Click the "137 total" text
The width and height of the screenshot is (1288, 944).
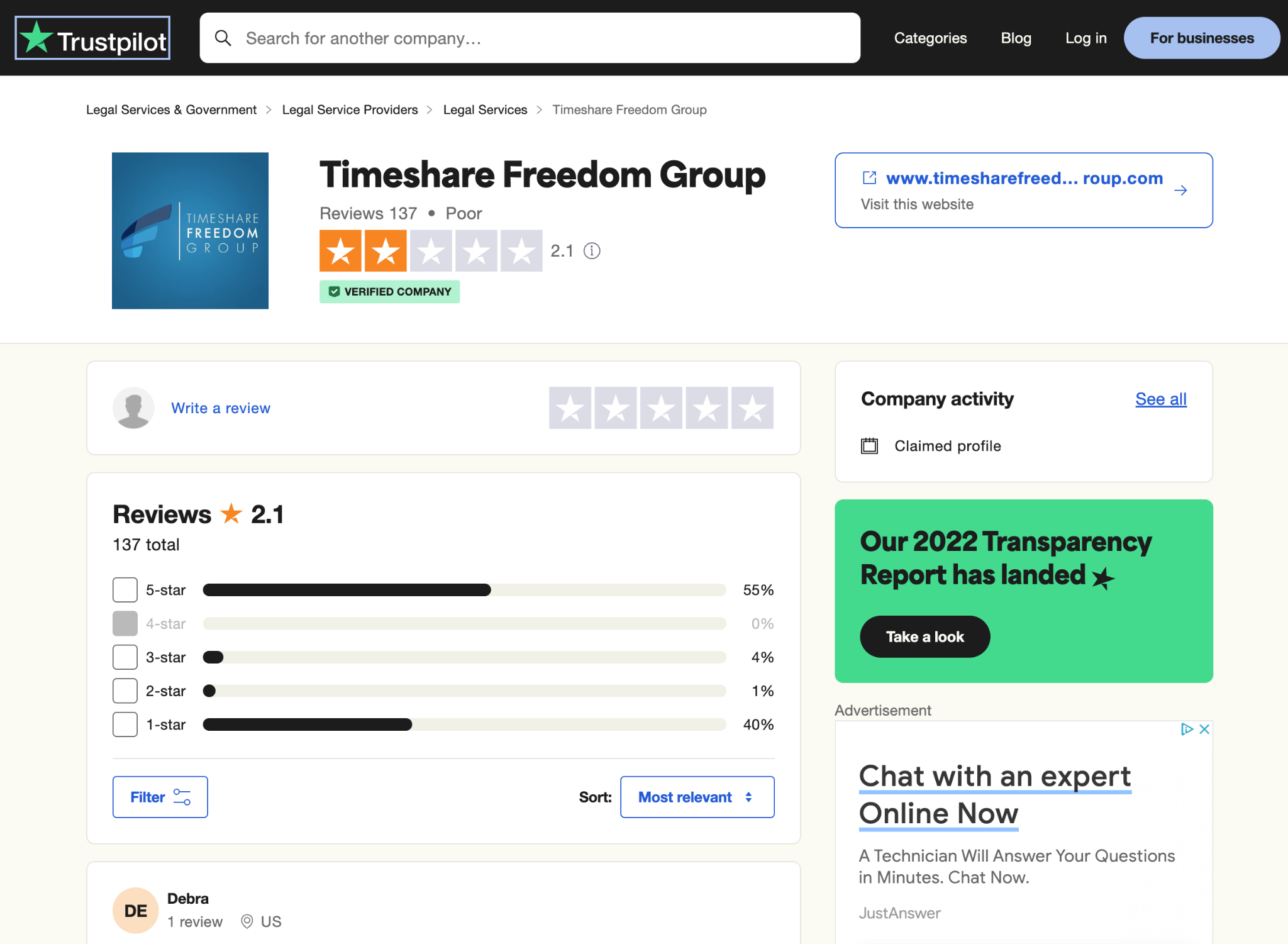tap(146, 545)
